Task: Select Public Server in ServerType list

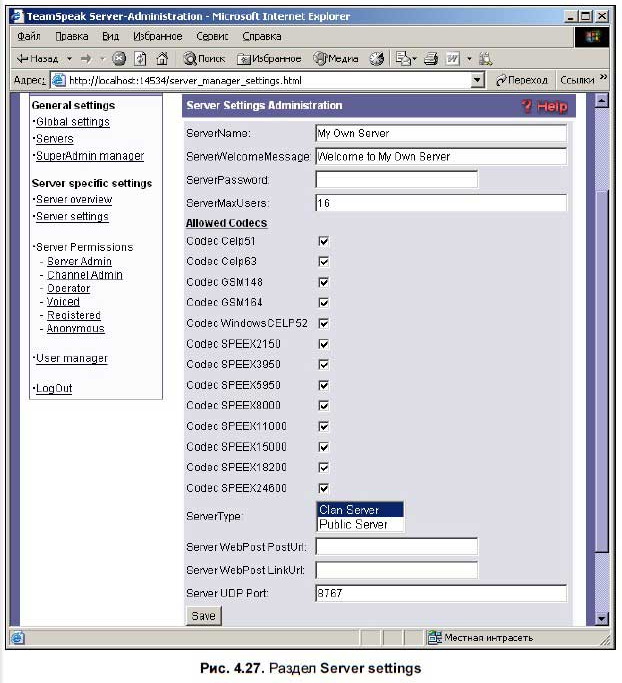Action: click(x=353, y=524)
